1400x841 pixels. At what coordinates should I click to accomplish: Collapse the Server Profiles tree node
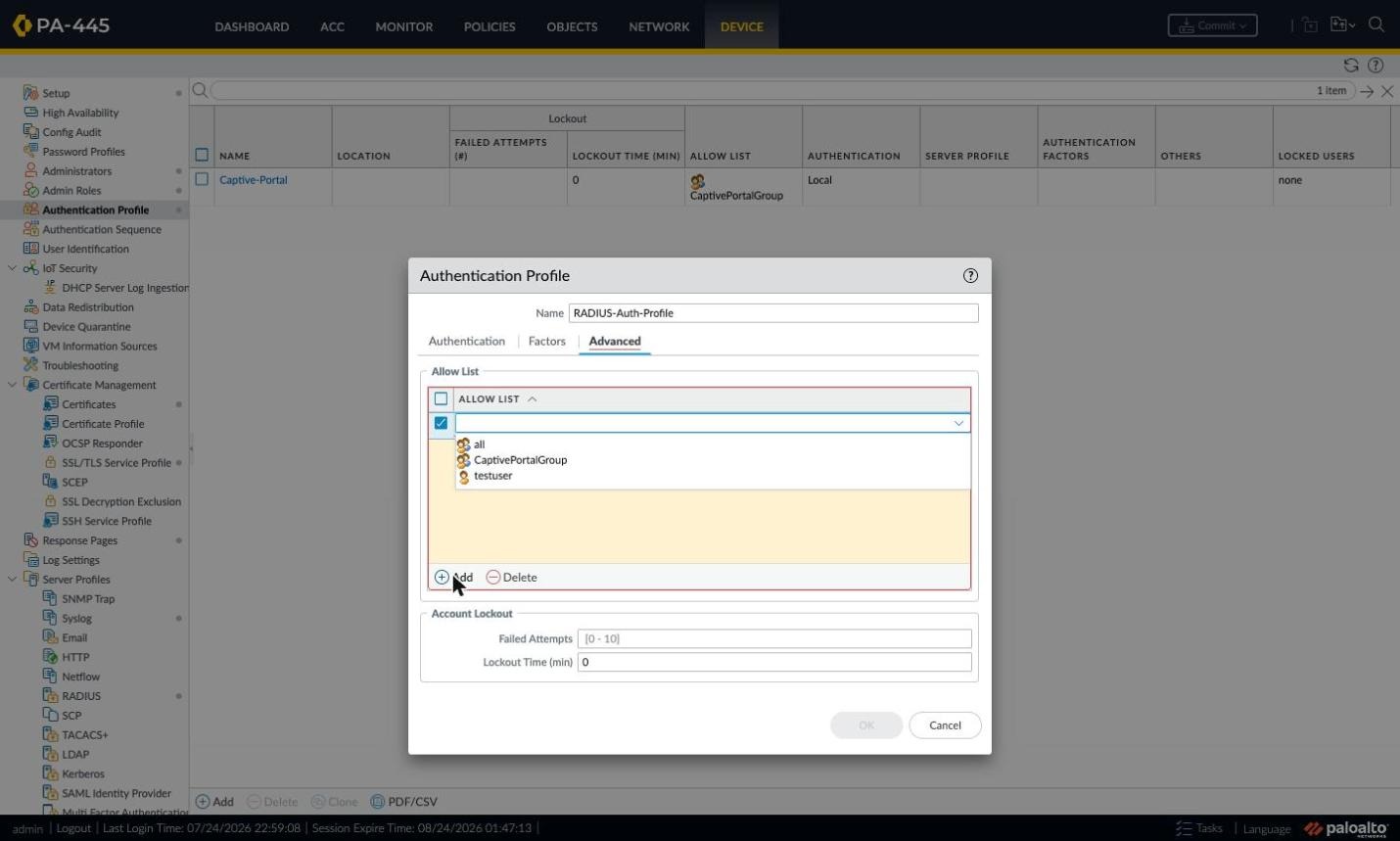pyautogui.click(x=12, y=580)
